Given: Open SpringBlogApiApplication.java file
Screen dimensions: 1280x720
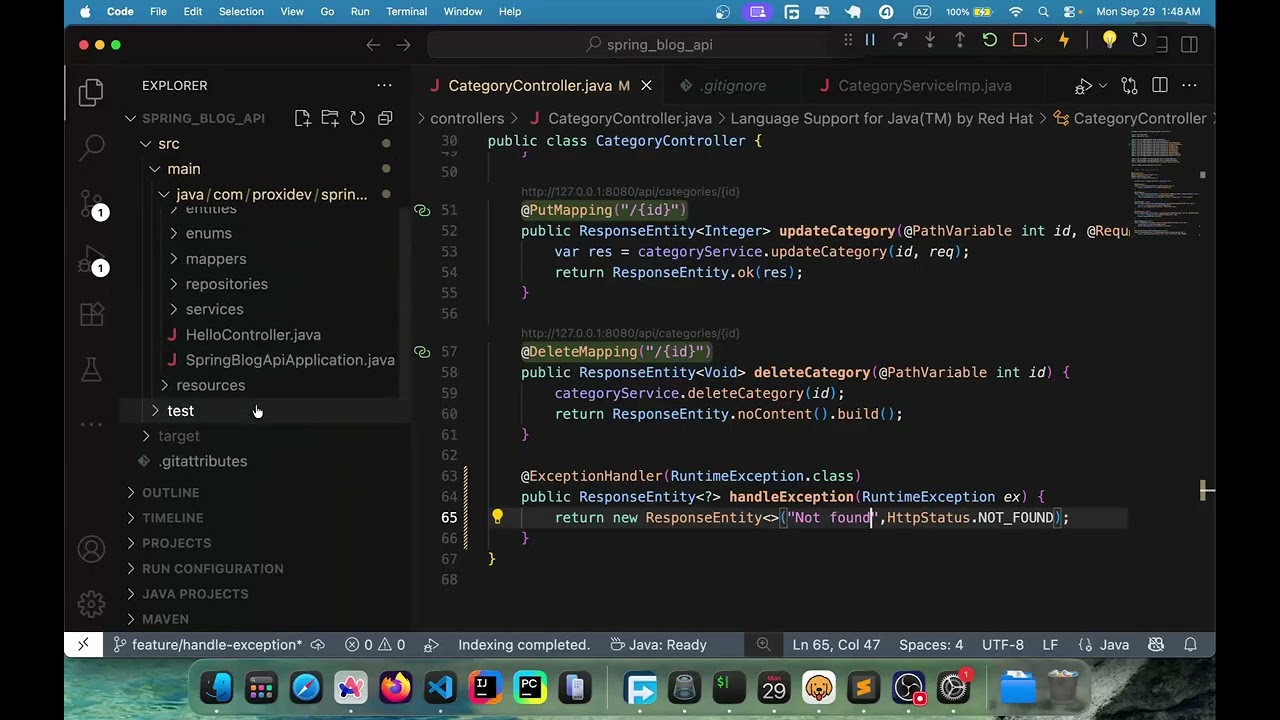Looking at the screenshot, I should 290,360.
